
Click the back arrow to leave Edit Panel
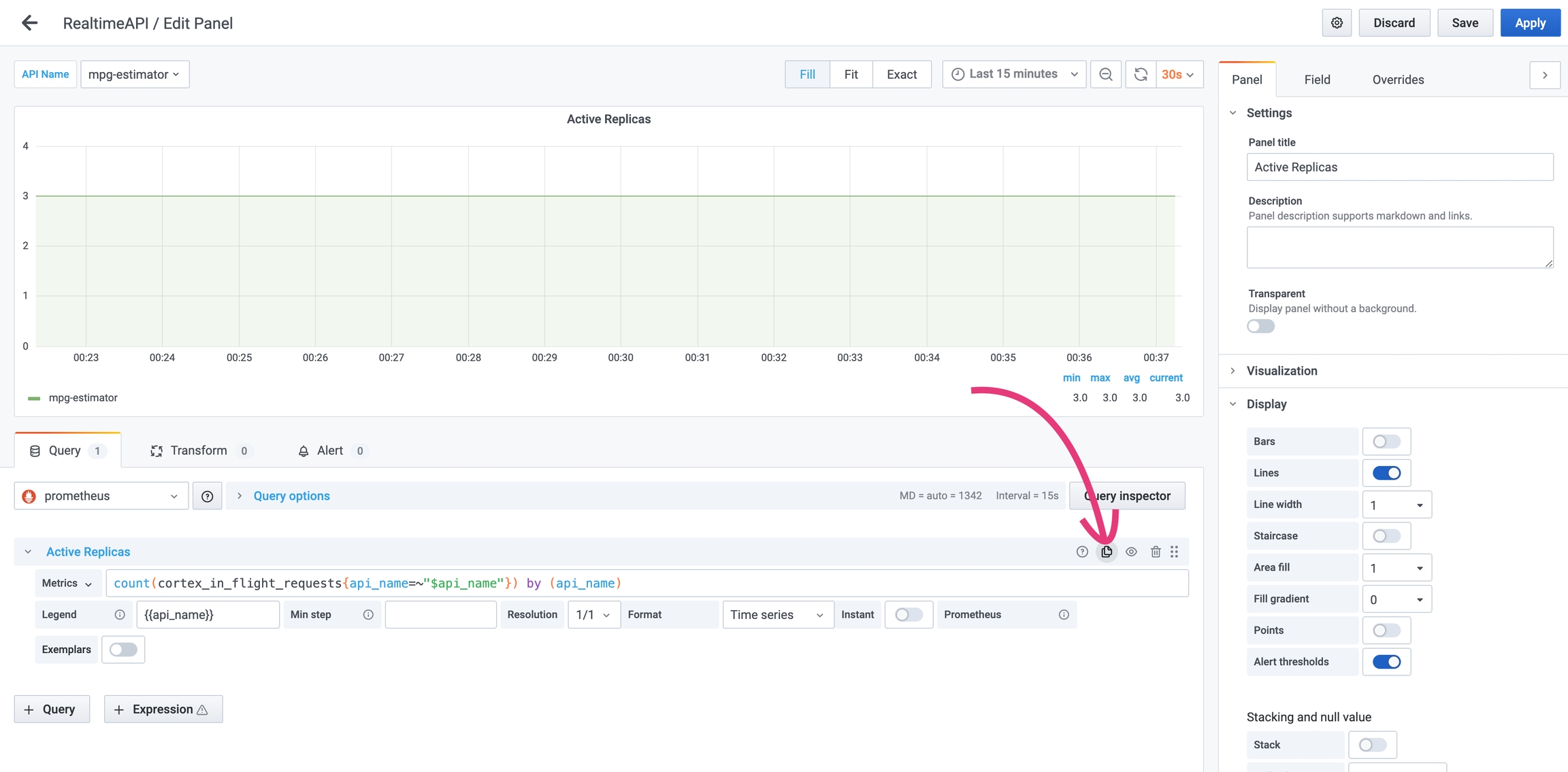[29, 23]
